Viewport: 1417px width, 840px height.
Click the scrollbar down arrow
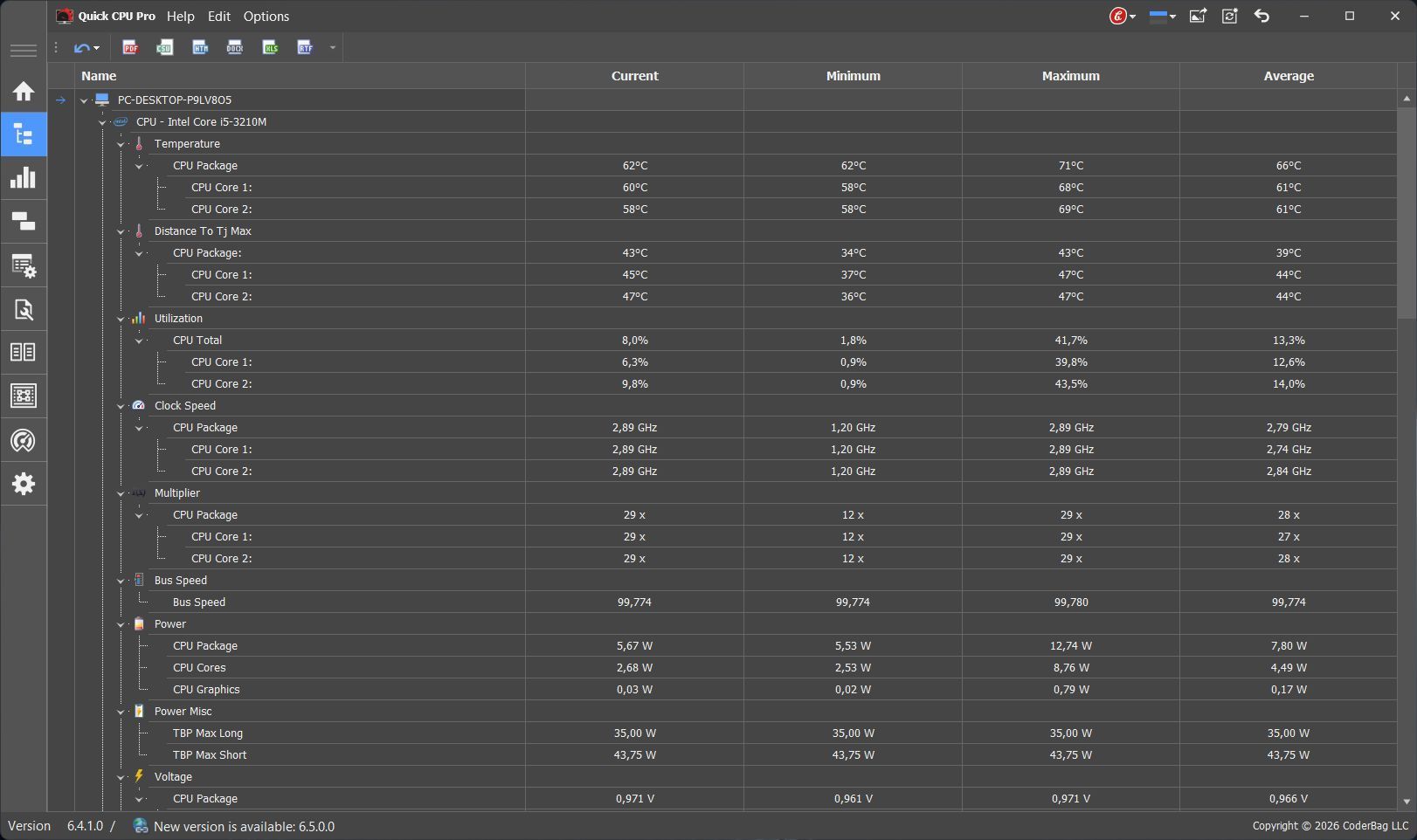tap(1407, 802)
